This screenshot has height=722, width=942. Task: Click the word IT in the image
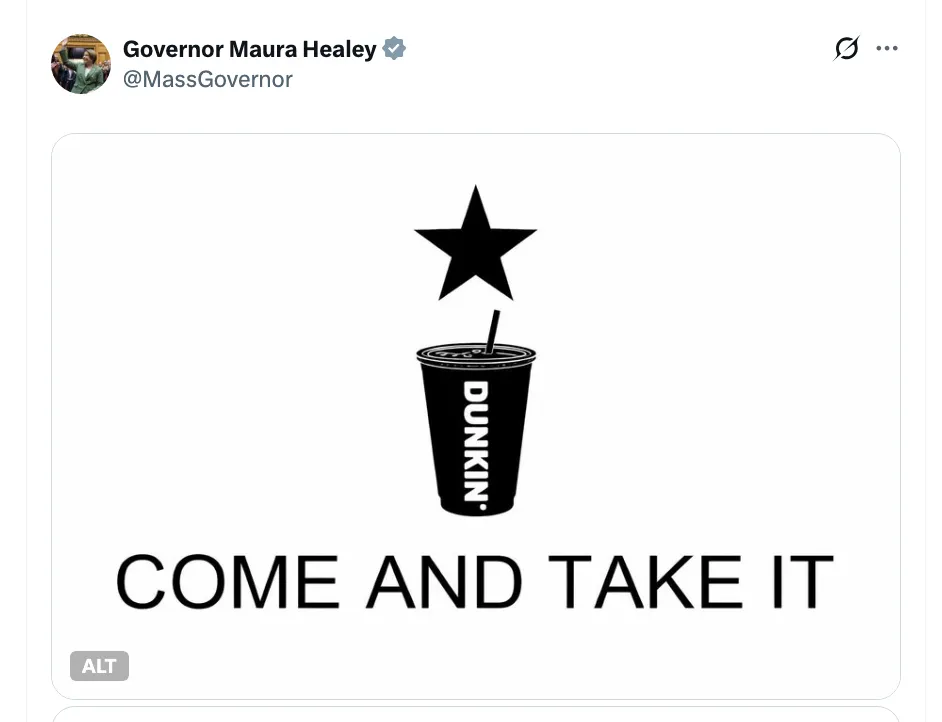tap(803, 581)
